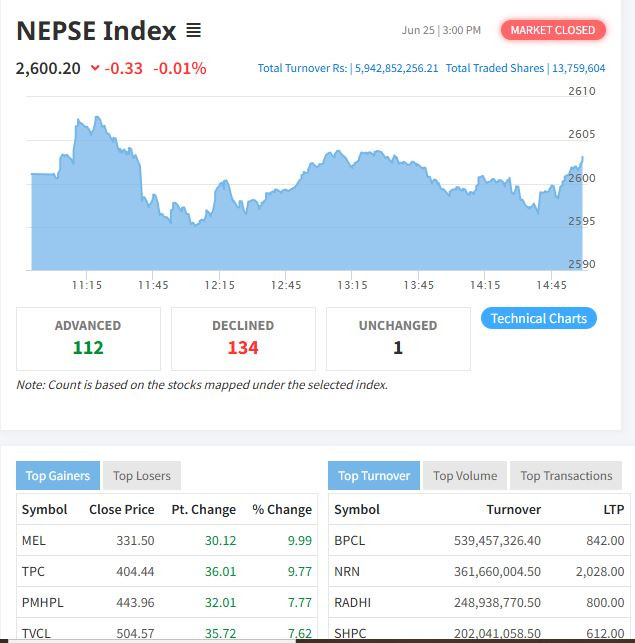
Task: Click the Advanced count card
Action: [88, 338]
